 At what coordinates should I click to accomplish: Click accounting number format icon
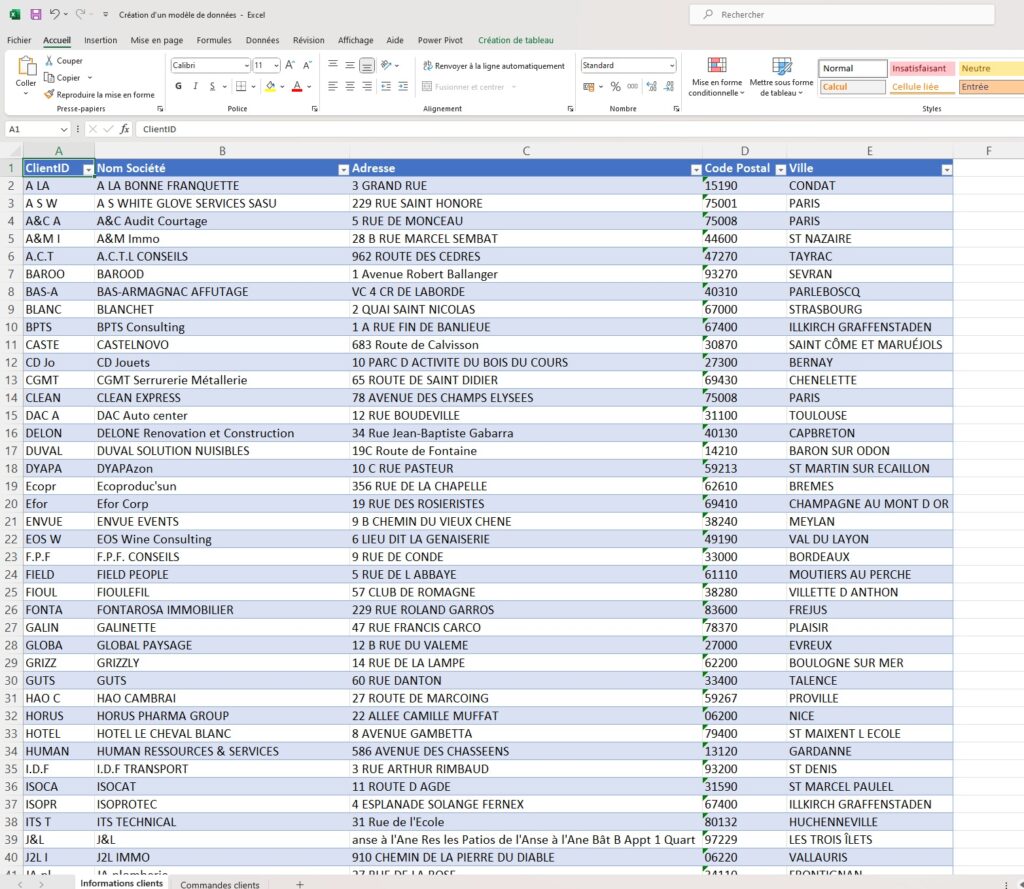589,86
